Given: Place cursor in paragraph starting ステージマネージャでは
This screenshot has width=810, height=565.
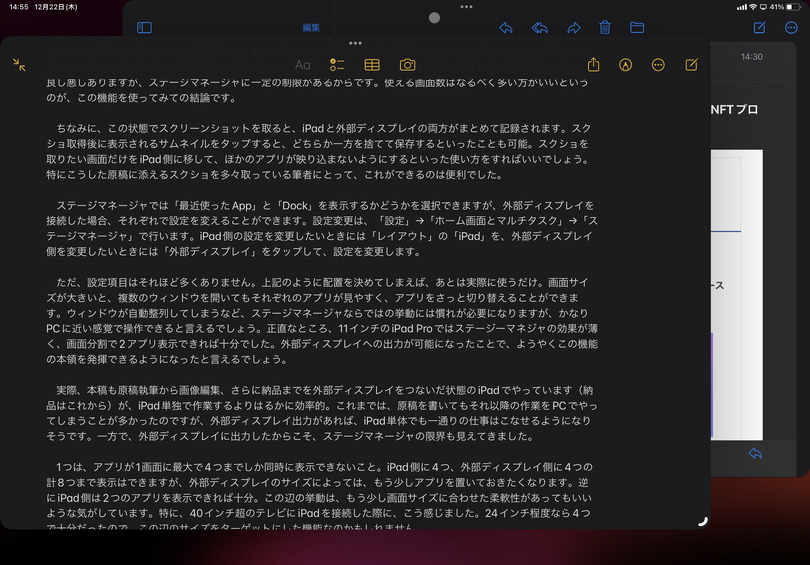Looking at the screenshot, I should click(322, 228).
